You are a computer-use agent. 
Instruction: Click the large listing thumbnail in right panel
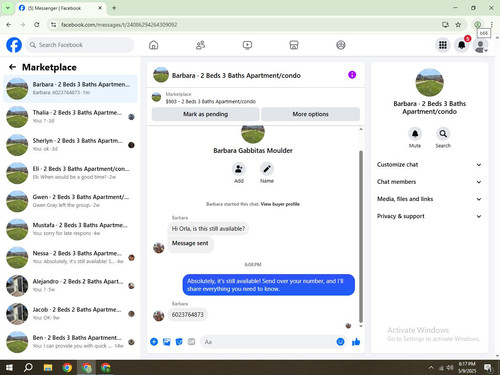pyautogui.click(x=429, y=82)
